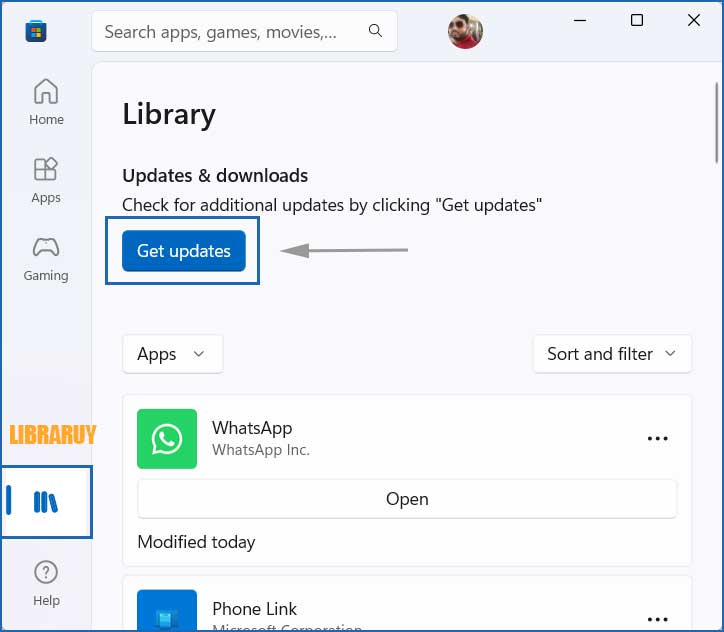The height and width of the screenshot is (632, 724).
Task: Click the Library page heading
Action: 169,114
